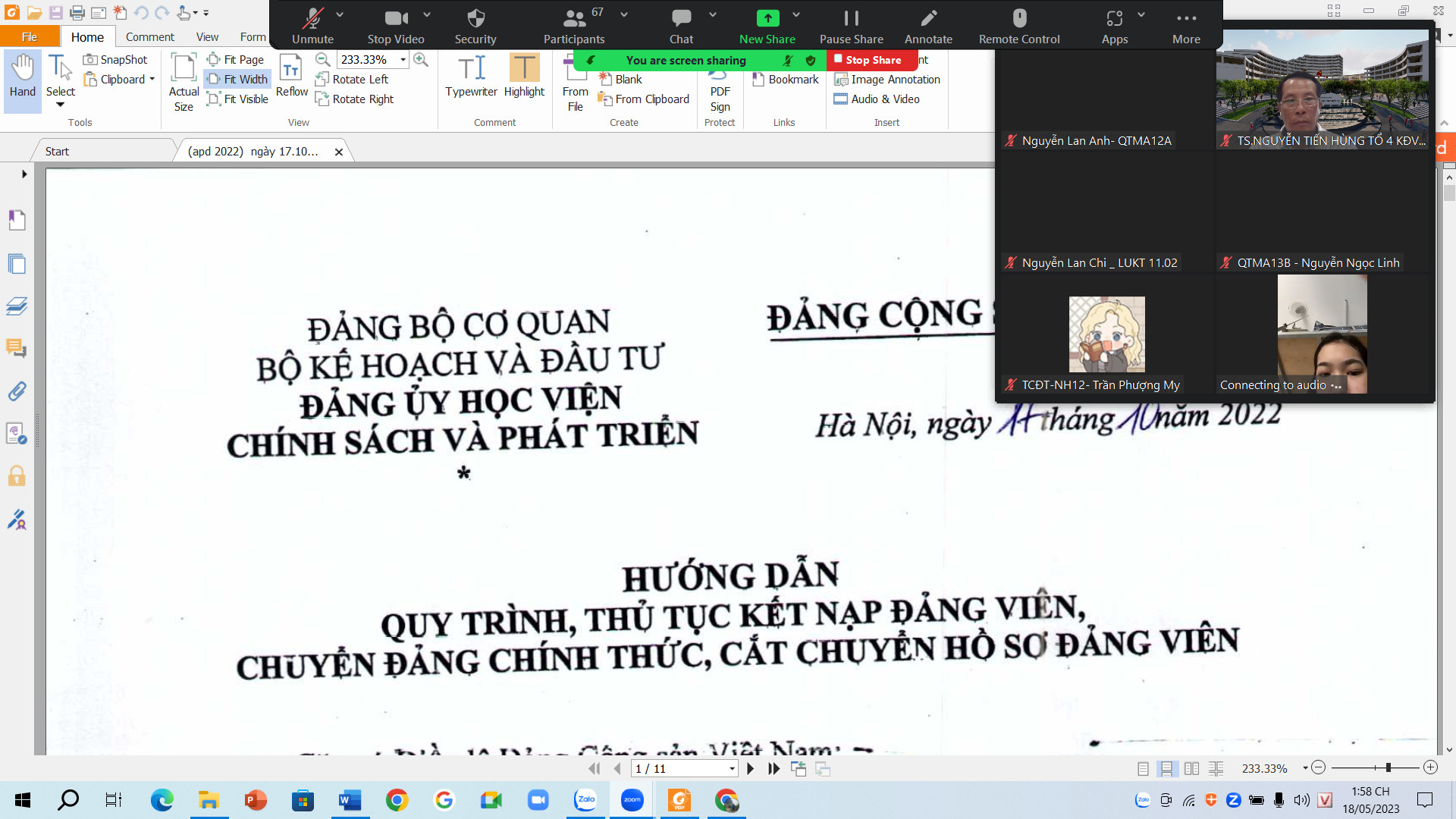This screenshot has height=819, width=1456.
Task: Click the Pause Share button
Action: 851,25
